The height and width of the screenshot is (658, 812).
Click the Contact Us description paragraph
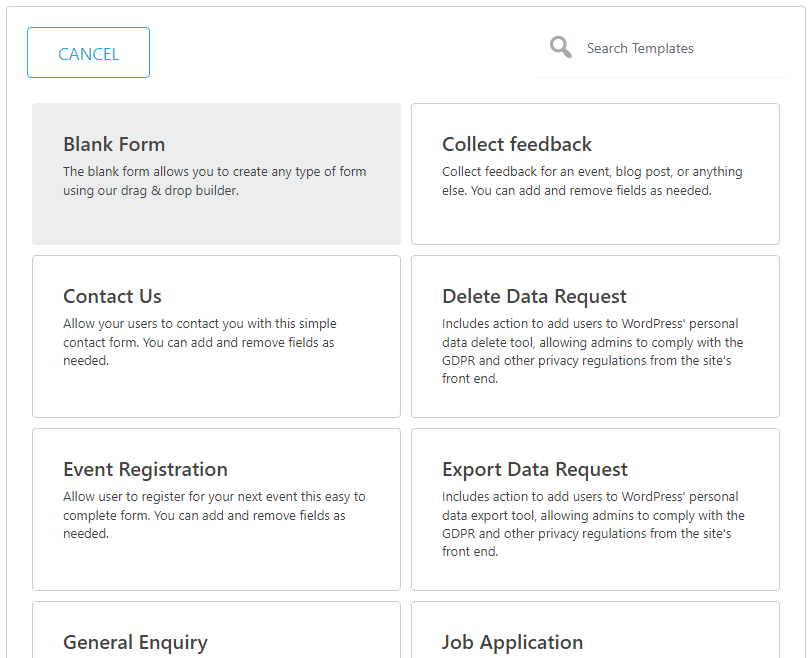pos(200,342)
